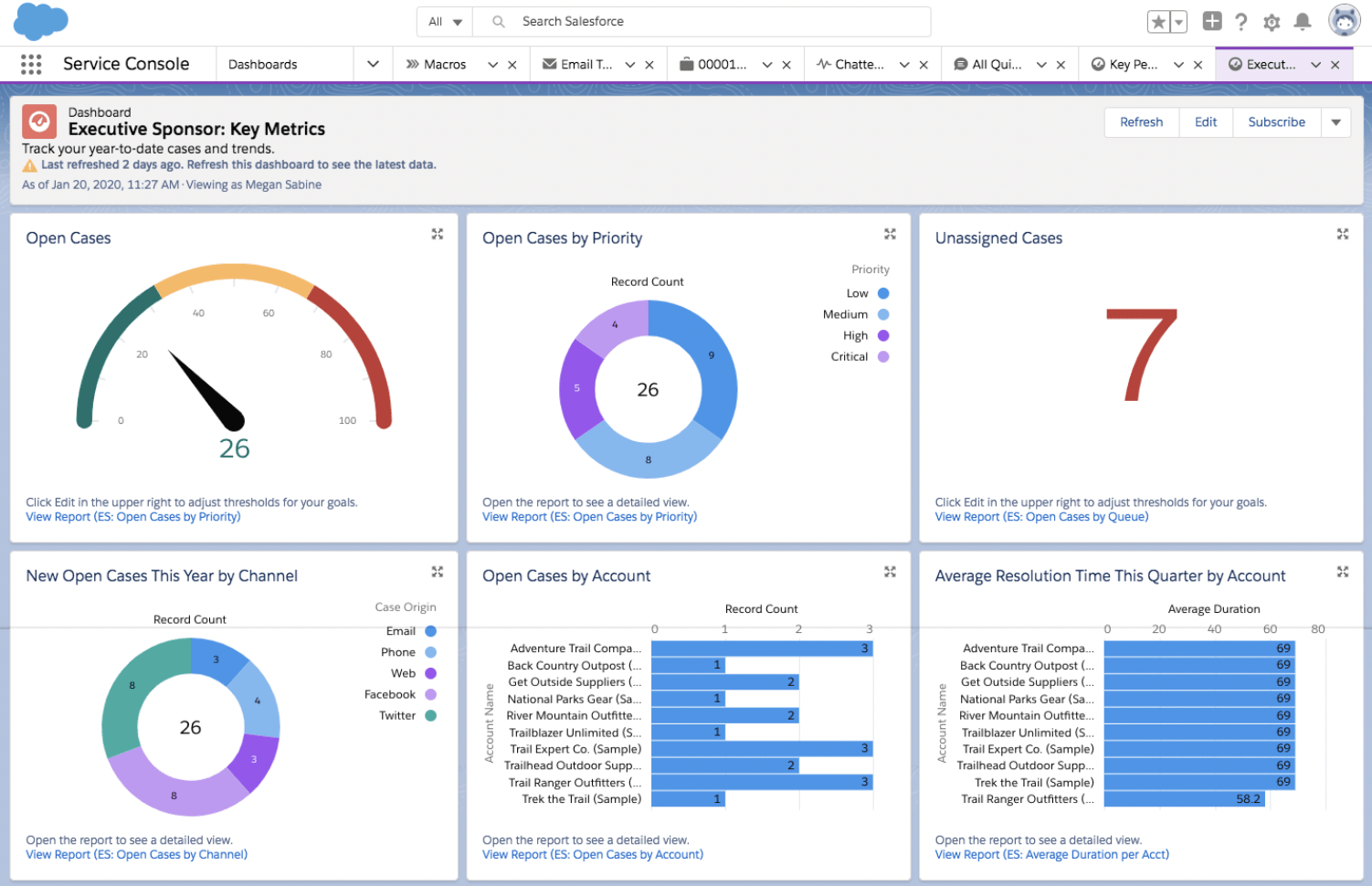This screenshot has width=1372, height=886.
Task: Expand the Open Cases gauge component
Action: pos(438,235)
